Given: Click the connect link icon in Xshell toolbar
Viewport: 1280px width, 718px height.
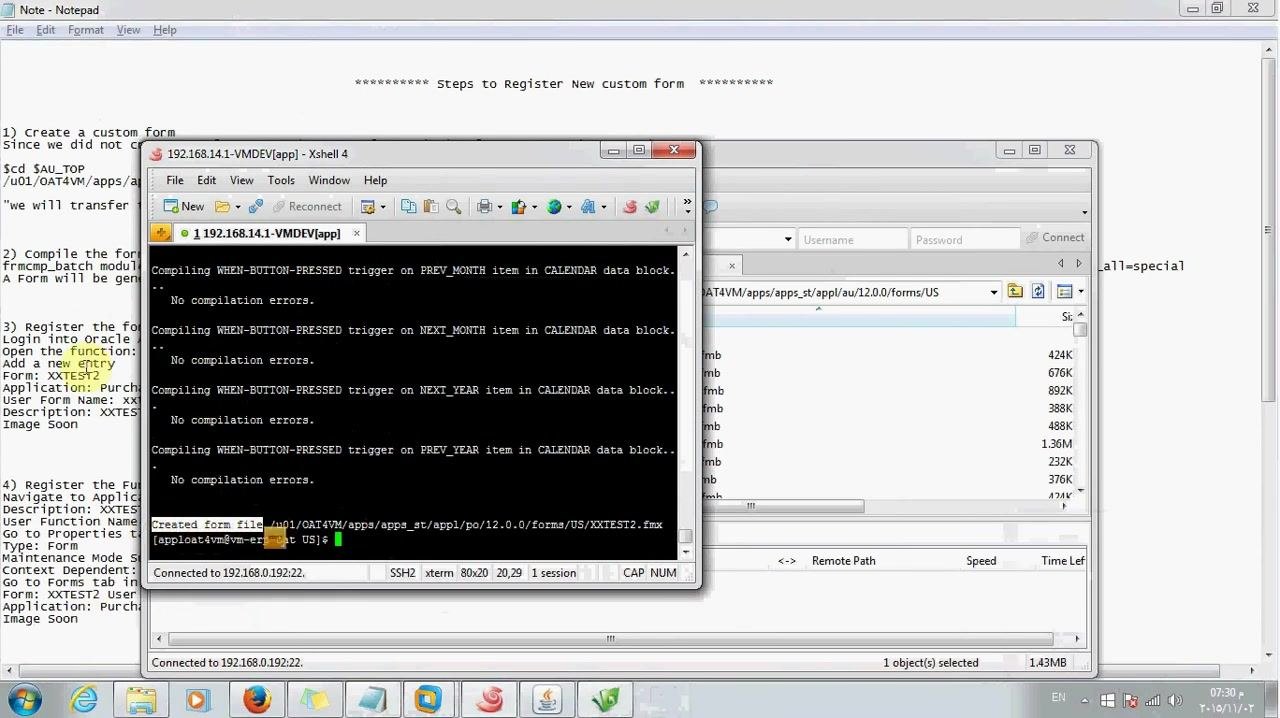Looking at the screenshot, I should (x=256, y=206).
